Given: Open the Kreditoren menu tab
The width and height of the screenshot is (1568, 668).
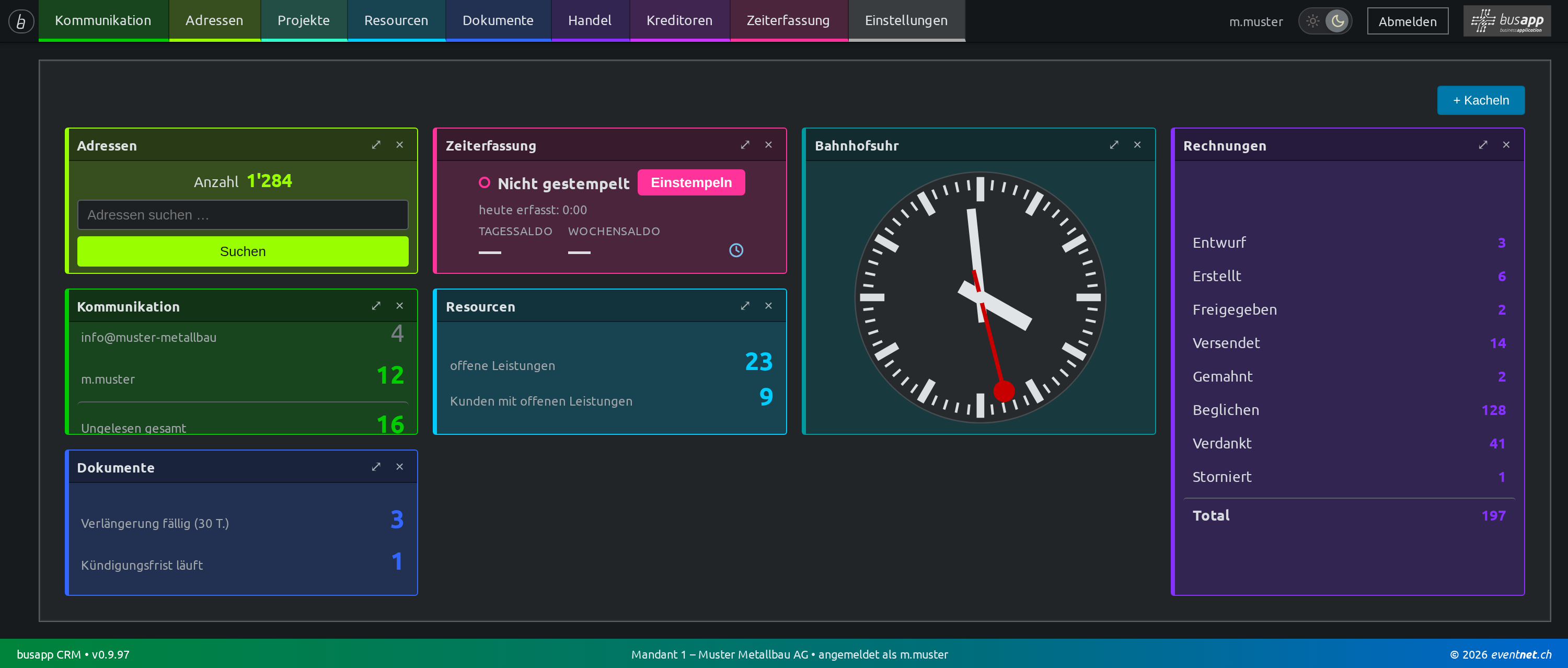Looking at the screenshot, I should 679,21.
